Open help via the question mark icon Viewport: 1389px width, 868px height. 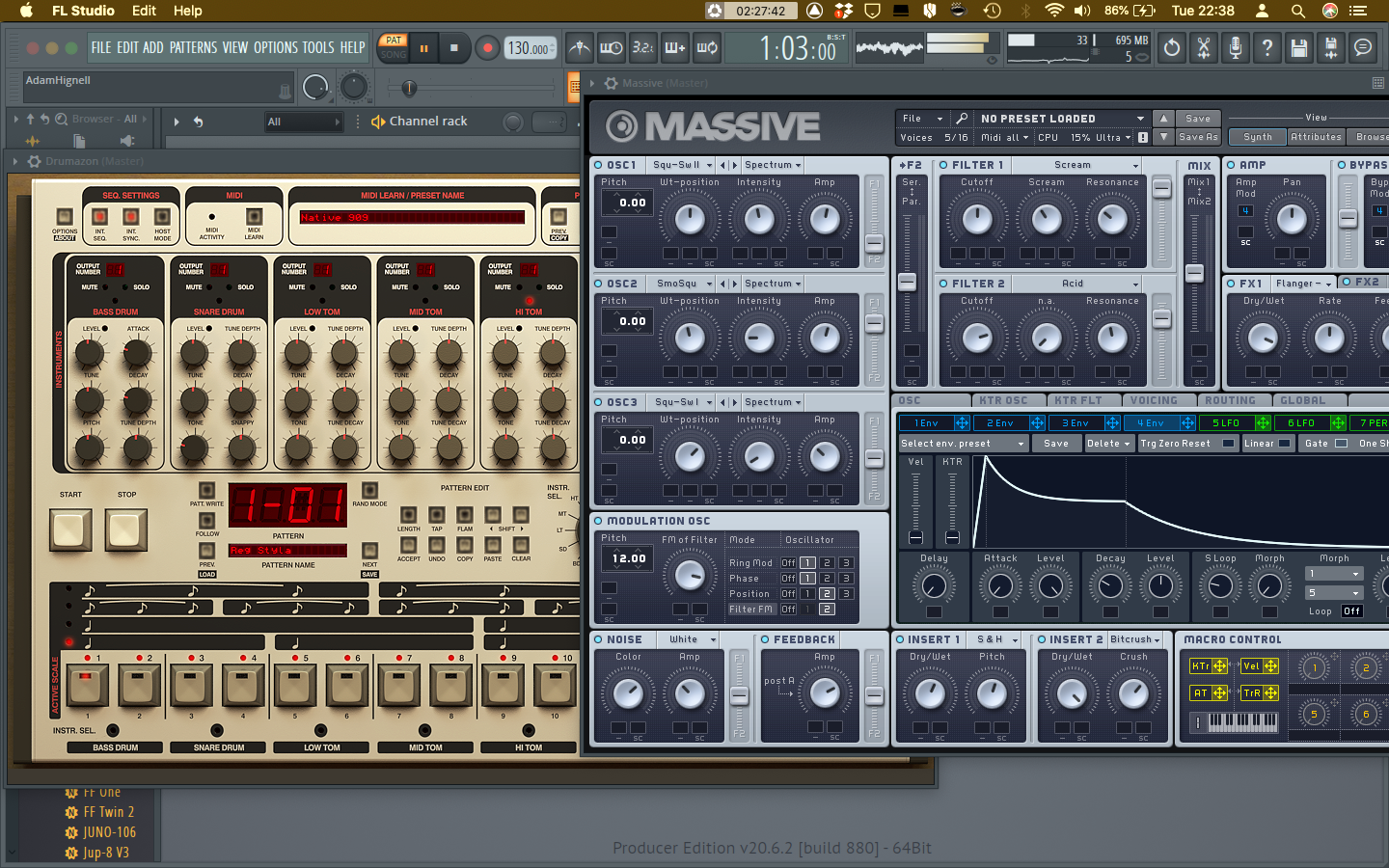(1266, 47)
